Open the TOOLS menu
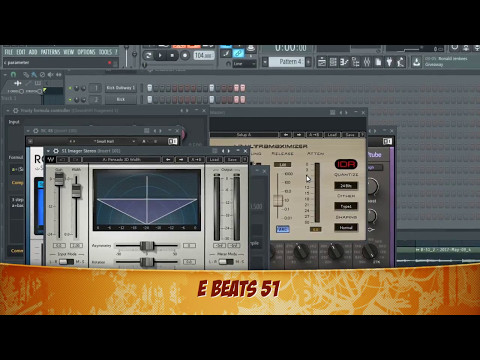This screenshot has width=480, height=360. click(x=105, y=52)
